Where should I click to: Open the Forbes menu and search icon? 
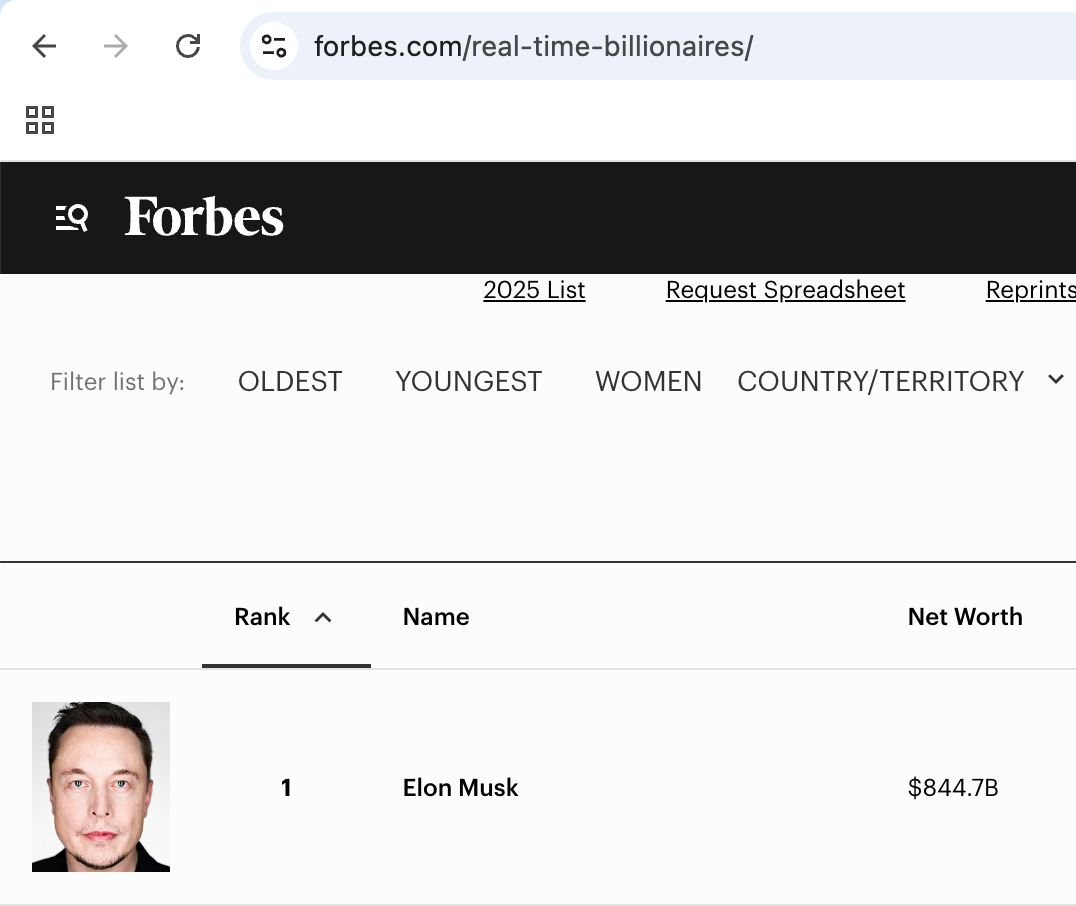click(72, 217)
